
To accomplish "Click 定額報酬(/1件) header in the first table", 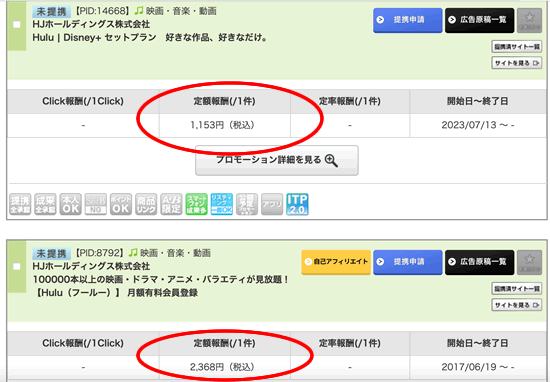I will pos(224,101).
